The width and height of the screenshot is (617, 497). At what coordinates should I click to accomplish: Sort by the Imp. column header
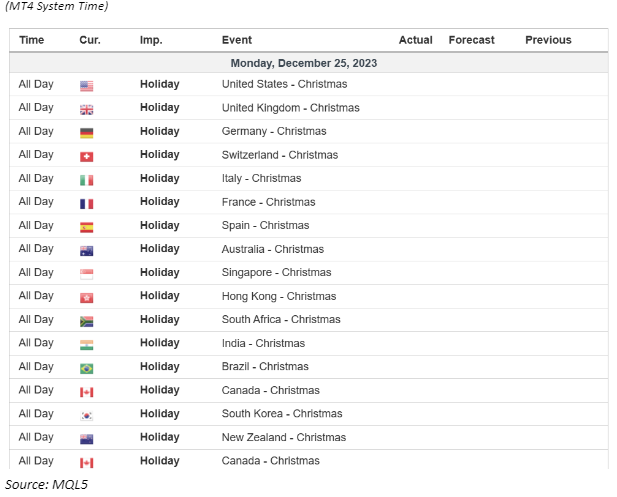coord(151,40)
